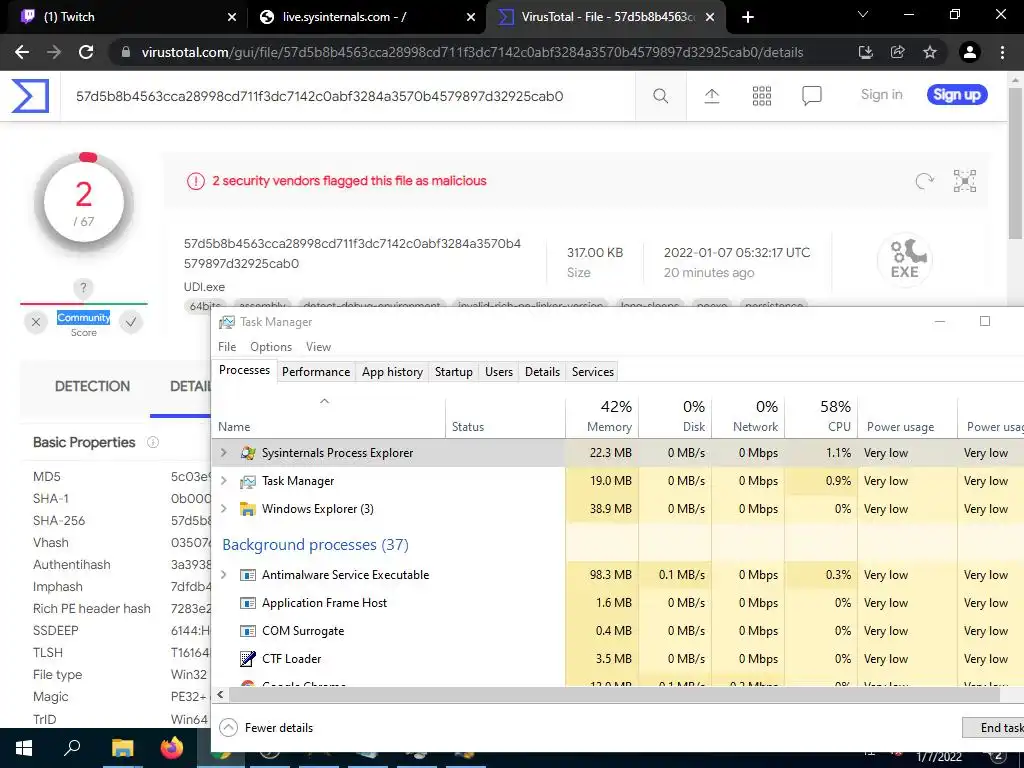Sort processes by the CPU column header
The image size is (1024, 768).
[x=822, y=417]
